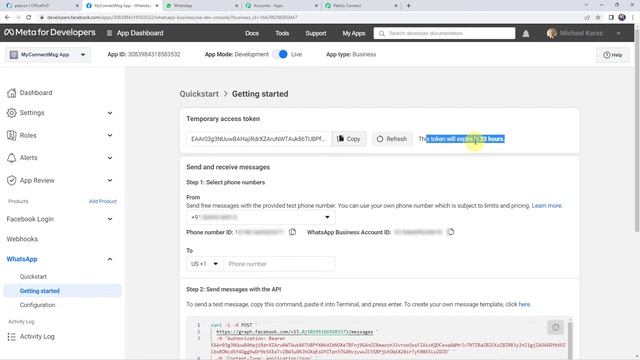
Task: Copy the Phone number ID with its icon
Action: [292, 232]
